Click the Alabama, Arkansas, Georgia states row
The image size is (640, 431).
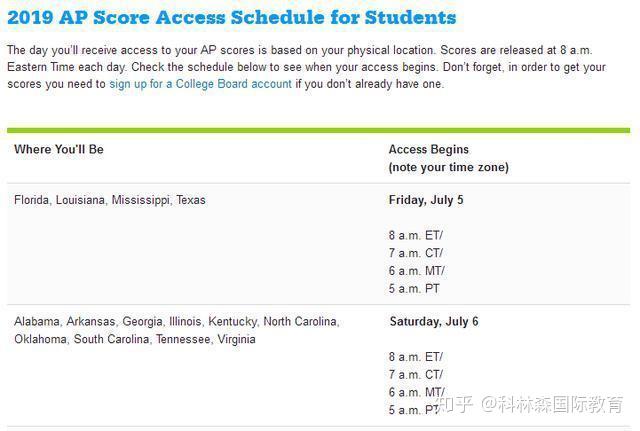tap(177, 322)
